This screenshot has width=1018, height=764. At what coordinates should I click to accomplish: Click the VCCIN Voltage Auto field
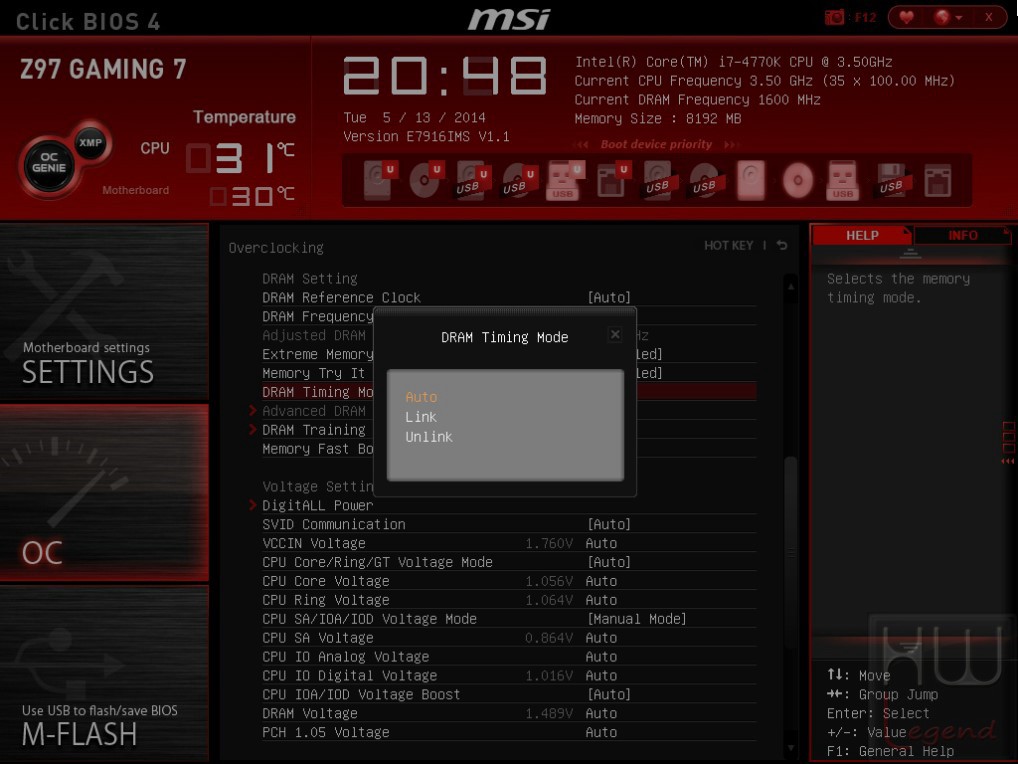(601, 543)
